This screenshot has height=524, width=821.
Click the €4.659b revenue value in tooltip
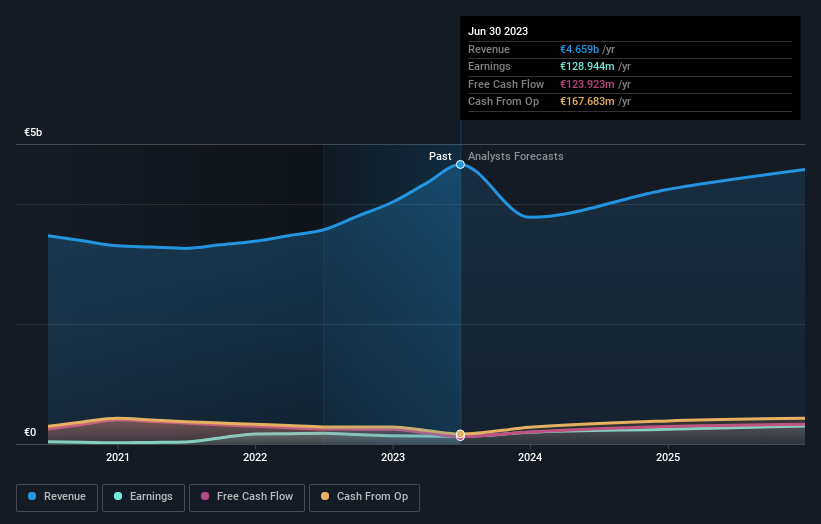pyautogui.click(x=579, y=49)
